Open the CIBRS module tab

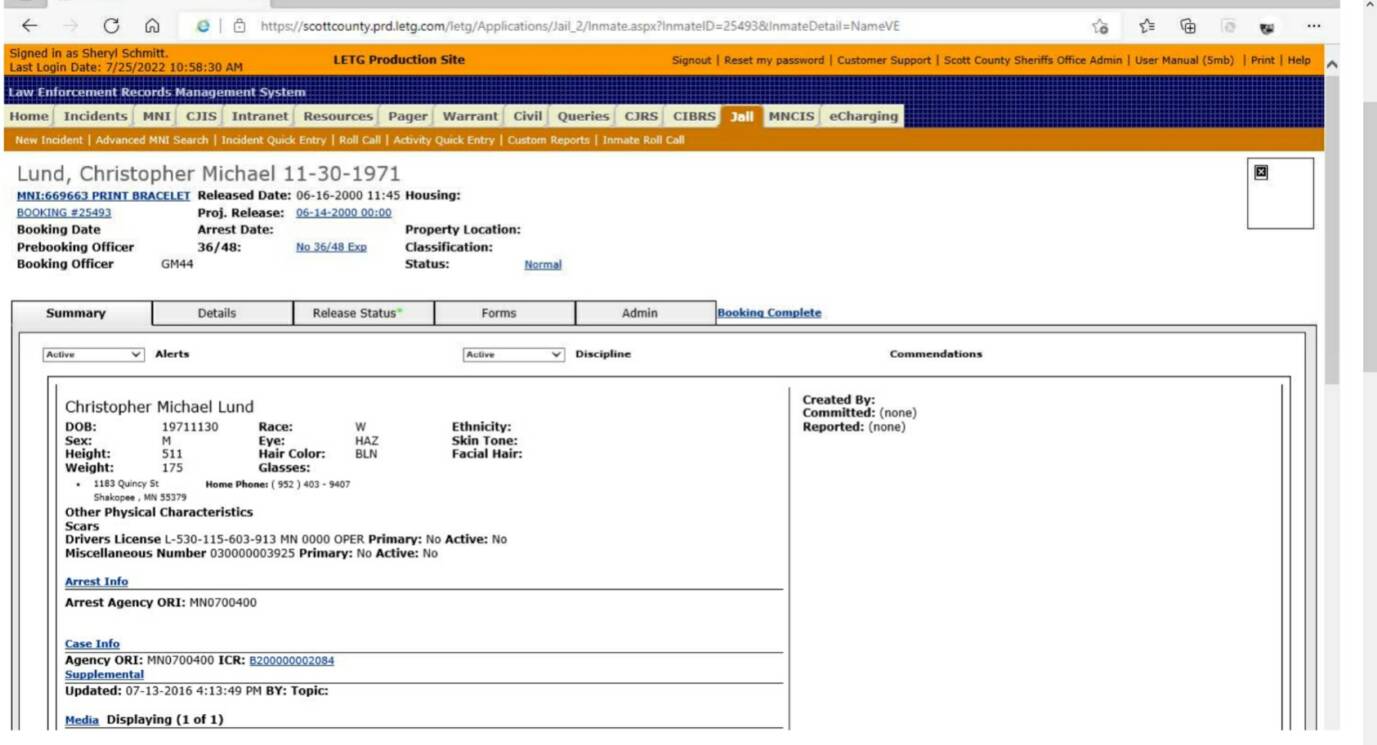pyautogui.click(x=694, y=116)
